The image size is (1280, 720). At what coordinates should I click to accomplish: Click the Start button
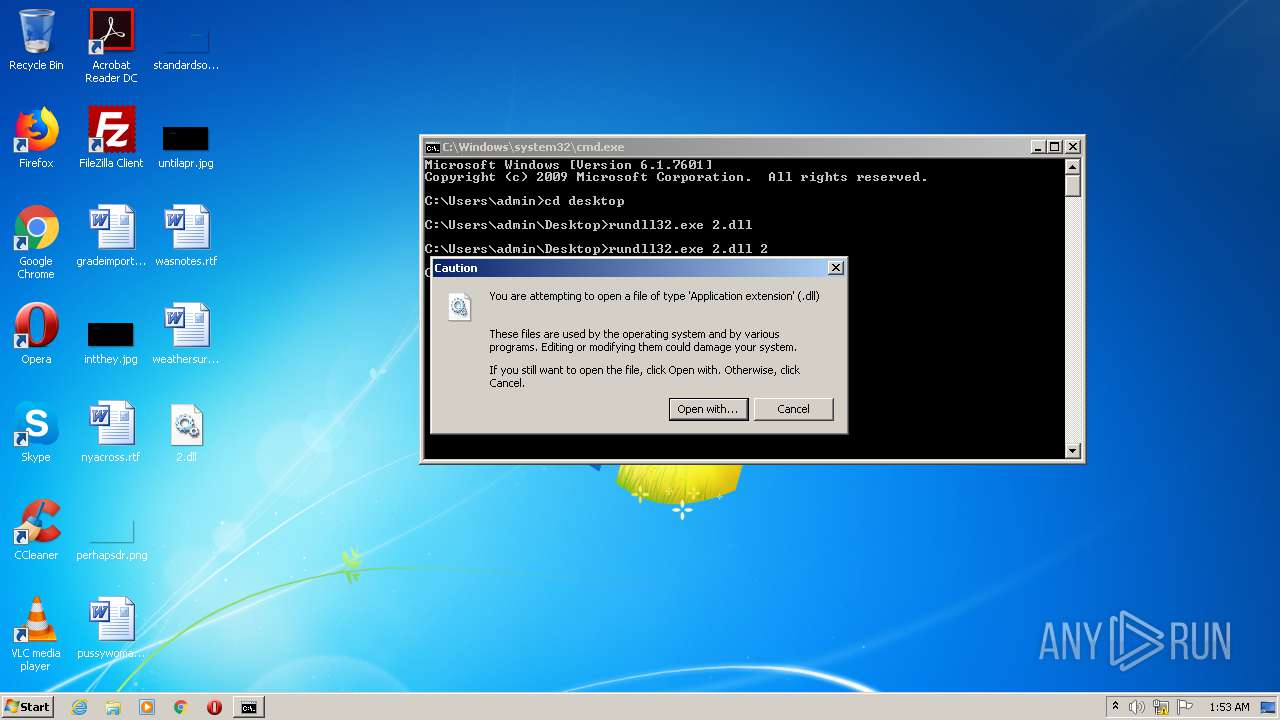click(x=28, y=707)
